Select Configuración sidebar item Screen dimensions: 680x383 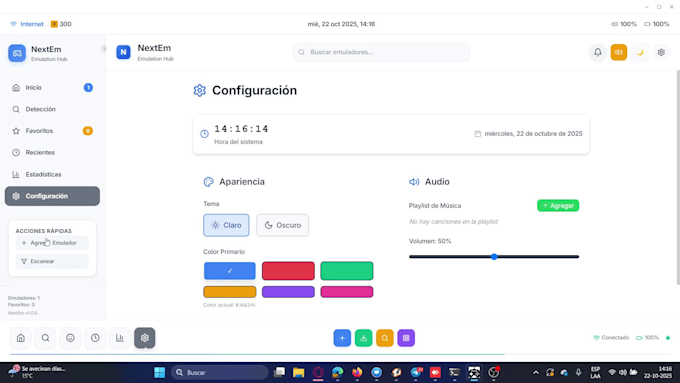click(52, 196)
